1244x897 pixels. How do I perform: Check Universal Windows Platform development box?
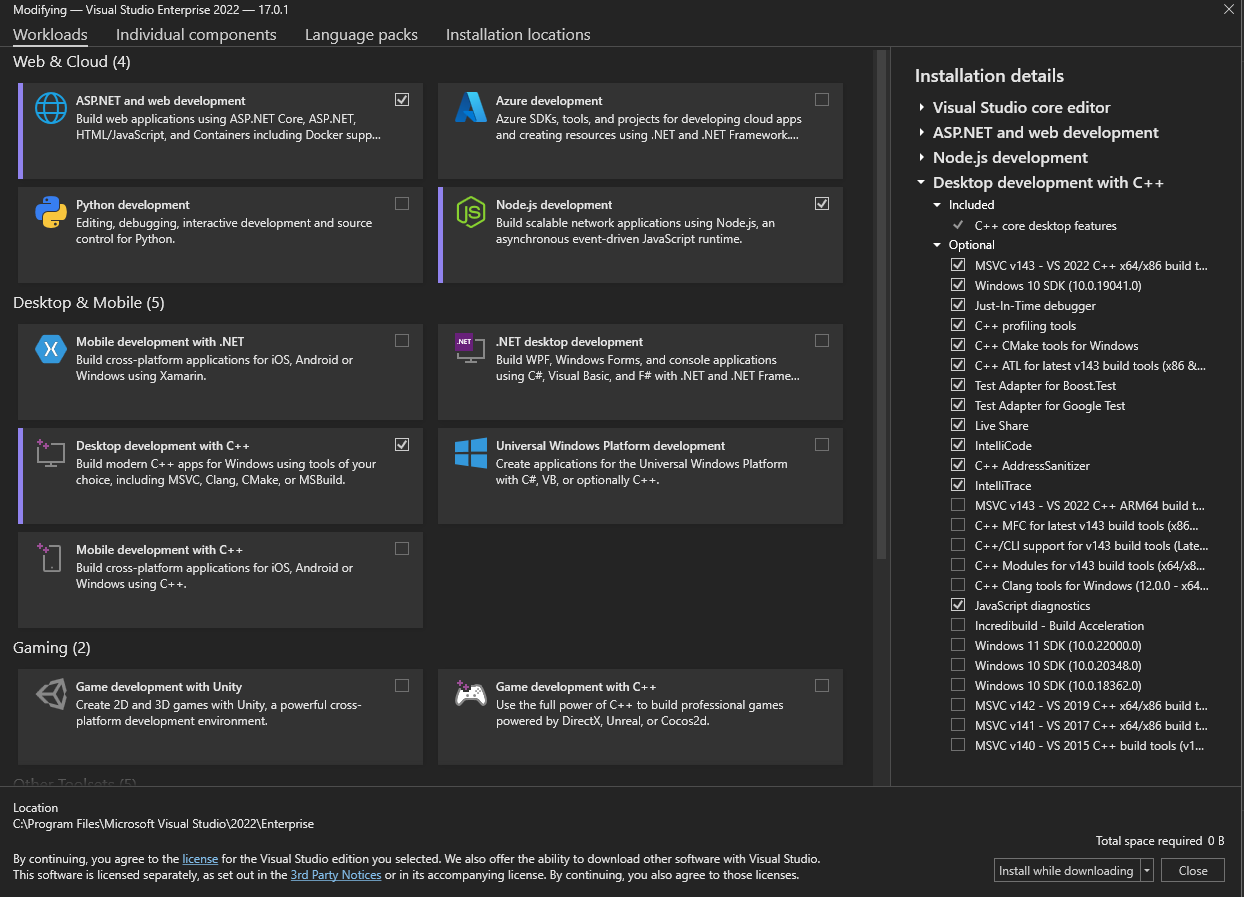click(822, 445)
